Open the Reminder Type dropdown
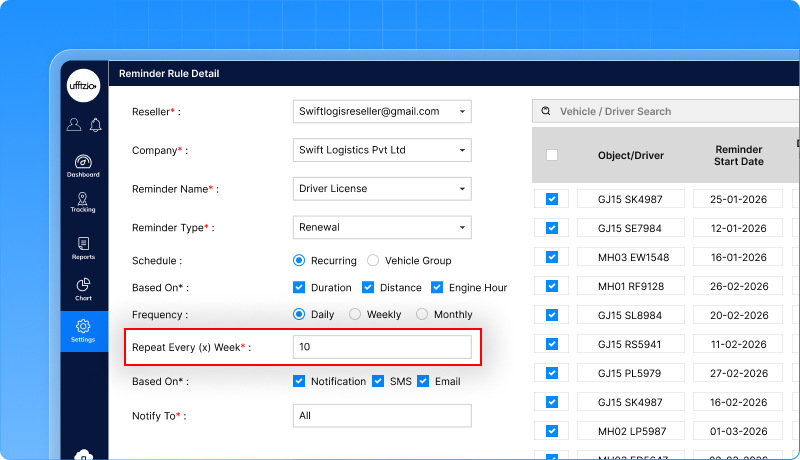 pyautogui.click(x=462, y=227)
